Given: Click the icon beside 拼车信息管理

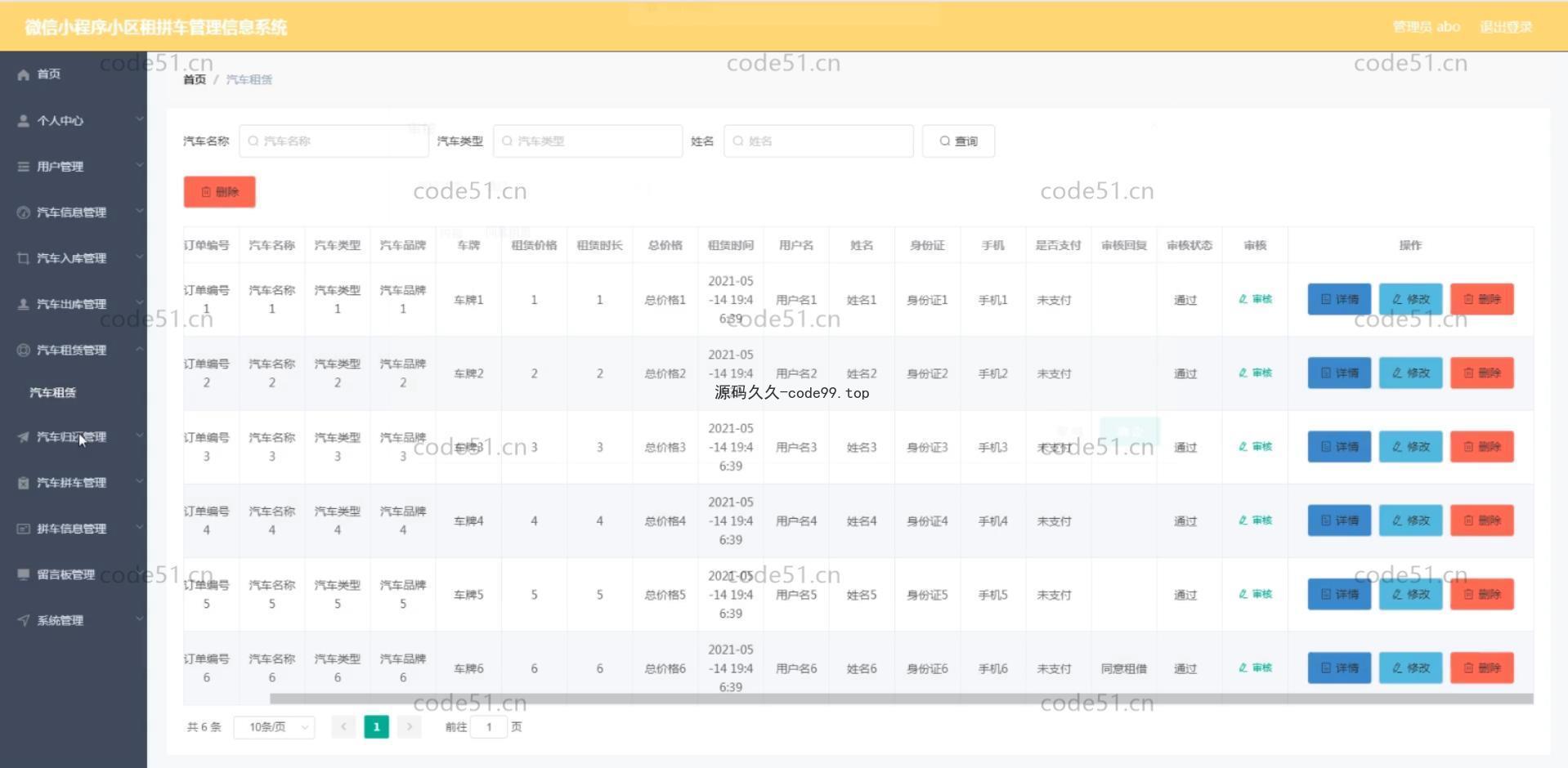Looking at the screenshot, I should point(23,529).
